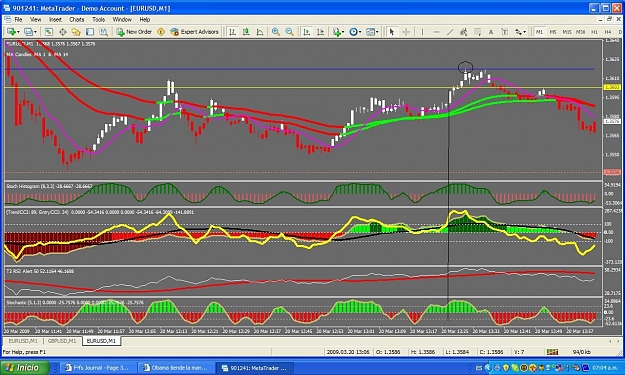Zoom out of the chart
625x375 pixels.
point(289,32)
